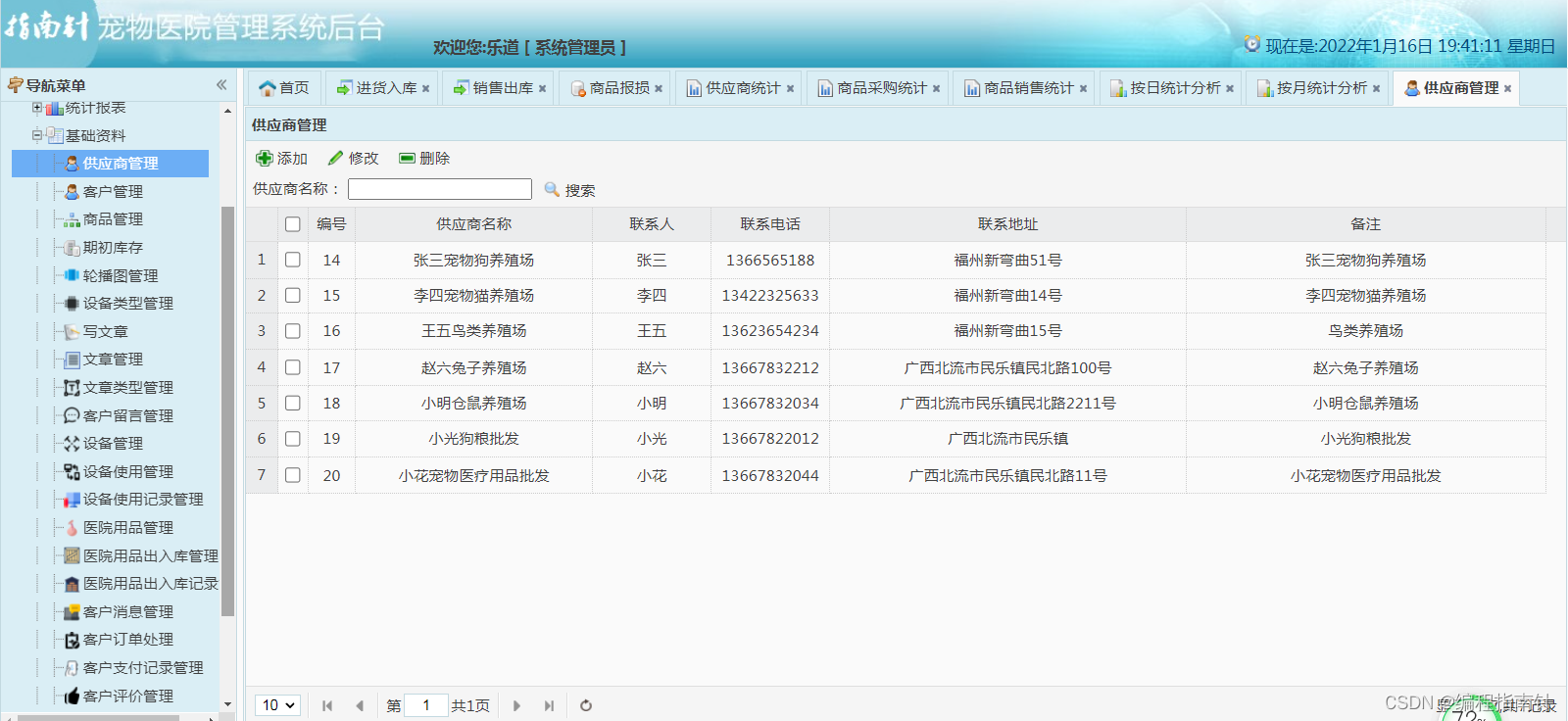Check the row for 李四宠物猫养殖场

coord(293,295)
